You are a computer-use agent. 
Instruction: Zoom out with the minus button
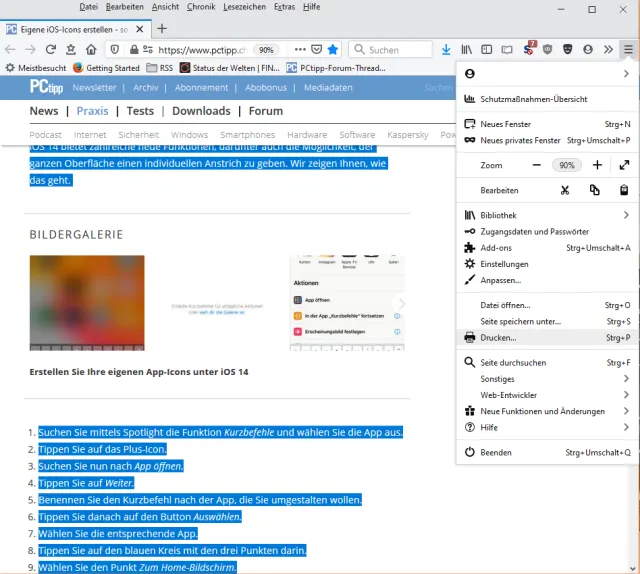537,165
